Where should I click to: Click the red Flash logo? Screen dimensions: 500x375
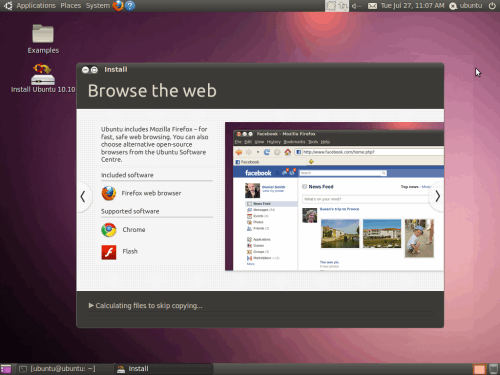click(x=109, y=252)
